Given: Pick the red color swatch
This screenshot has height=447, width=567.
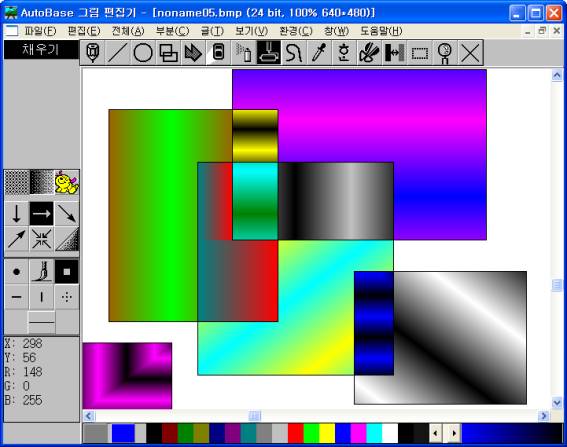Looking at the screenshot, I should (296, 433).
